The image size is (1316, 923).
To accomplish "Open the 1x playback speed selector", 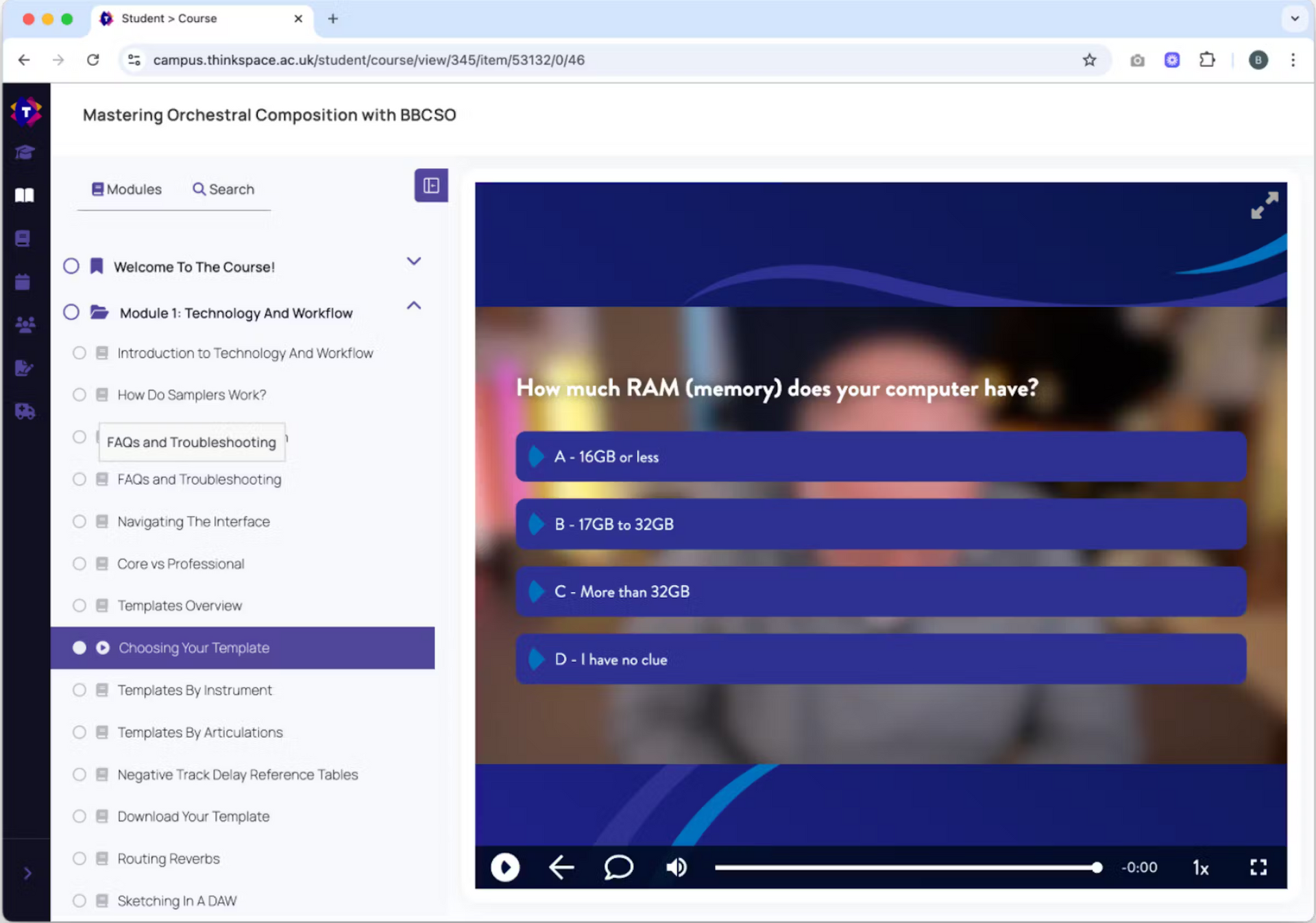I will [x=1200, y=867].
